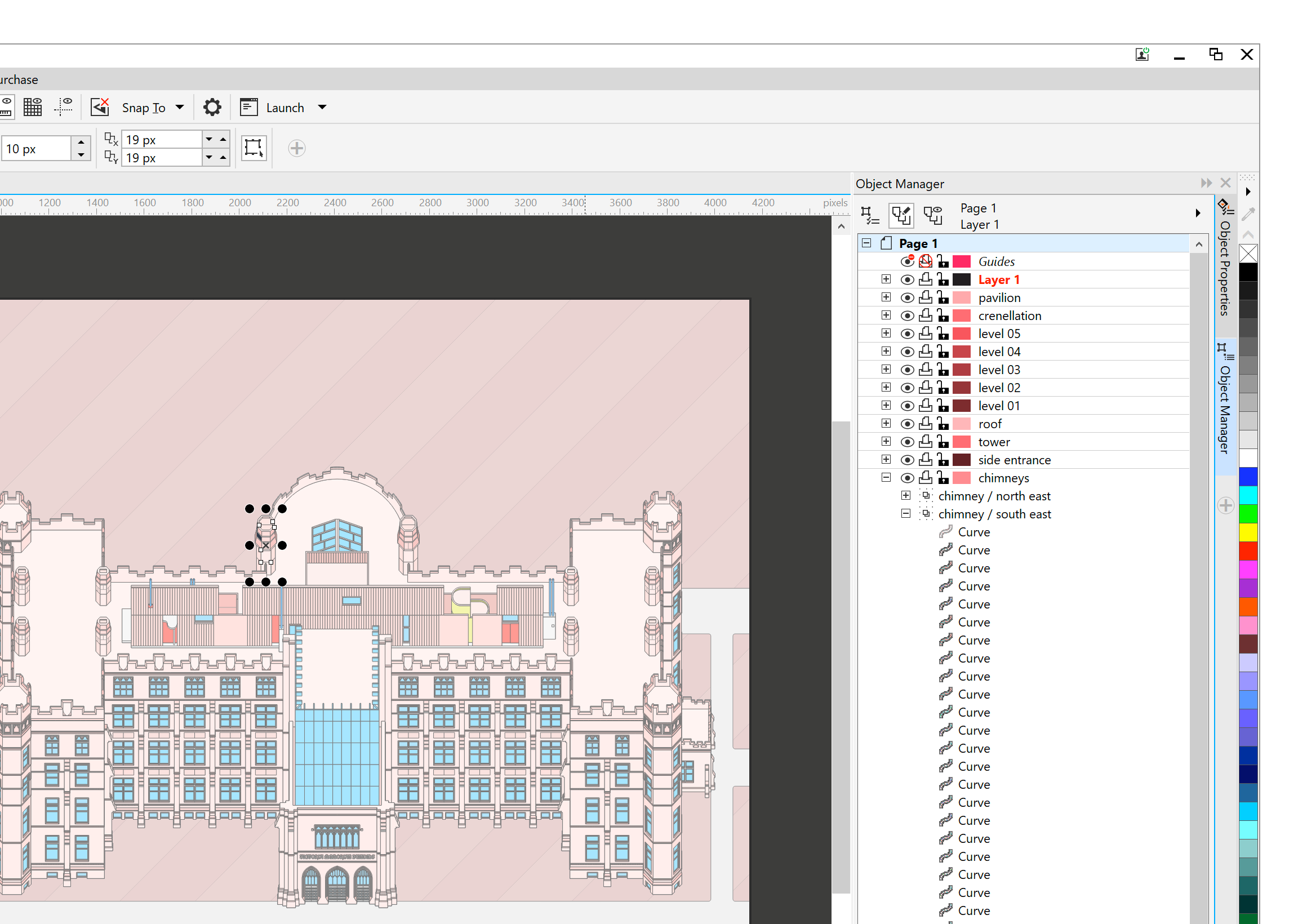The width and height of the screenshot is (1307, 924).
Task: Open Object Manager flyout options arrow
Action: point(1198,213)
